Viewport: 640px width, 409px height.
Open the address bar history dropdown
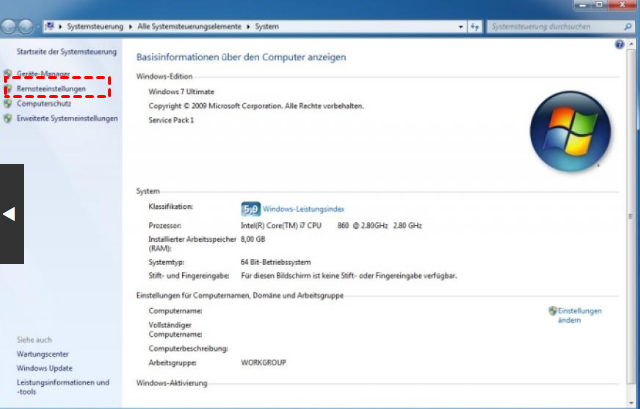coord(461,27)
